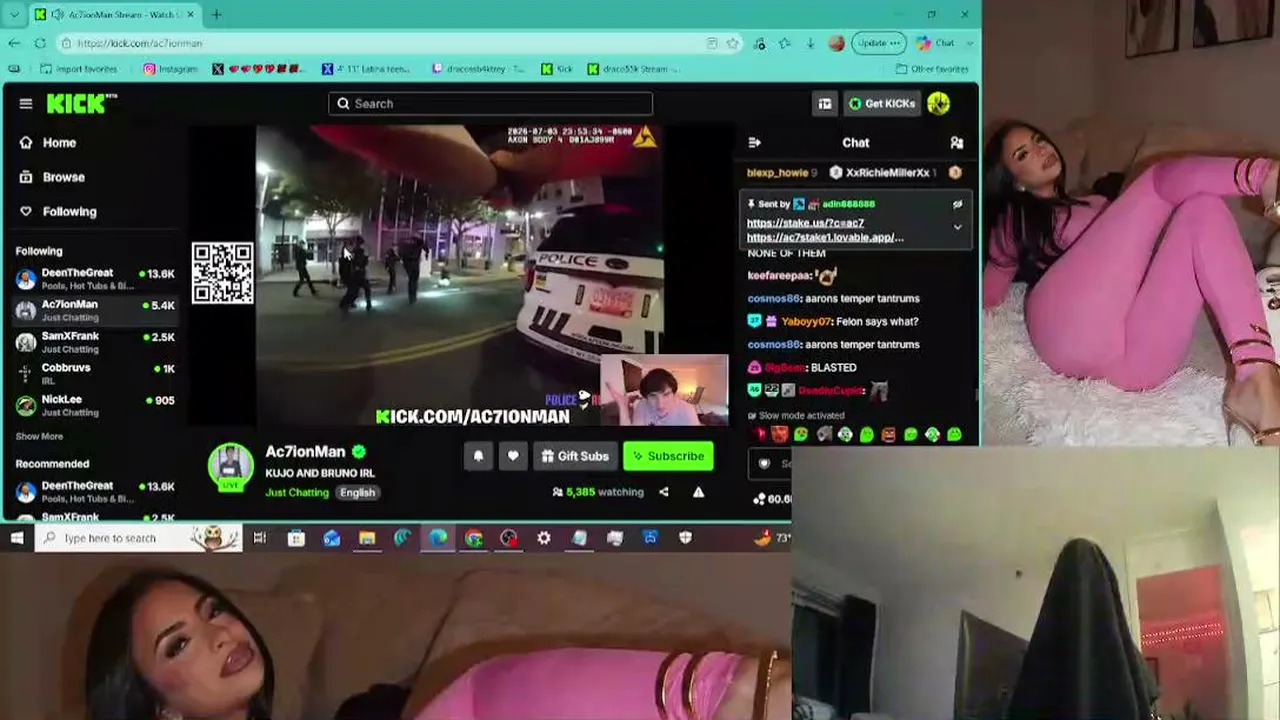Open pinned ac7stake1.lovable.app link

pyautogui.click(x=825, y=237)
